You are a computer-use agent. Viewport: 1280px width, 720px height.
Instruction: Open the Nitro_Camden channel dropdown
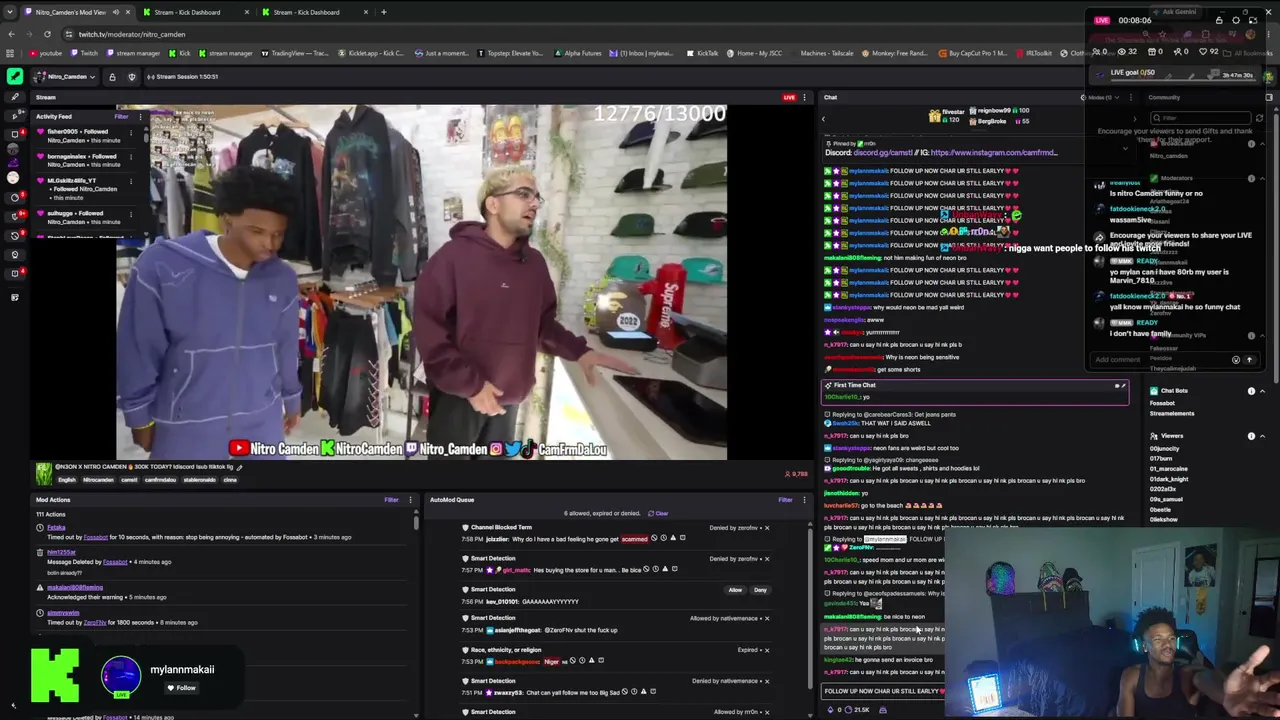(65, 76)
